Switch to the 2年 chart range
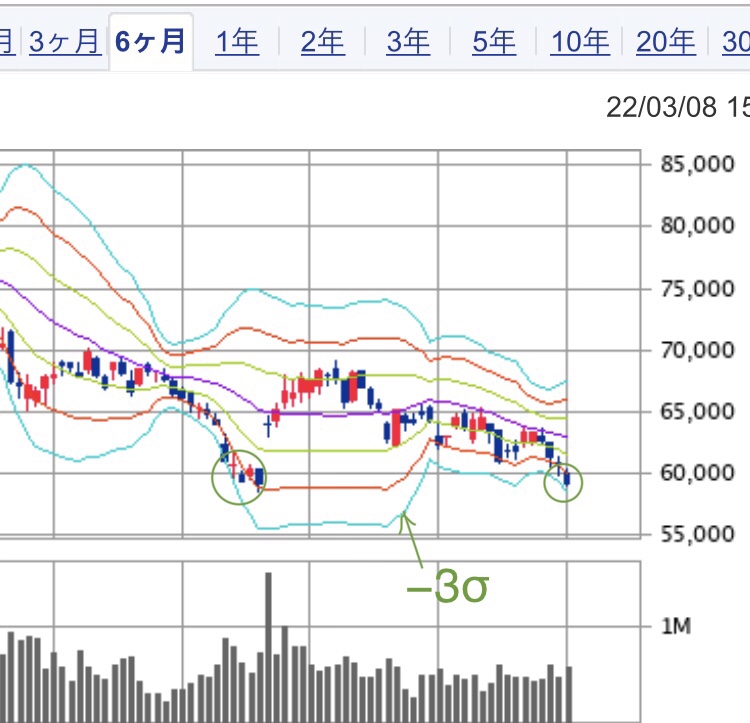The height and width of the screenshot is (723, 750). click(323, 42)
